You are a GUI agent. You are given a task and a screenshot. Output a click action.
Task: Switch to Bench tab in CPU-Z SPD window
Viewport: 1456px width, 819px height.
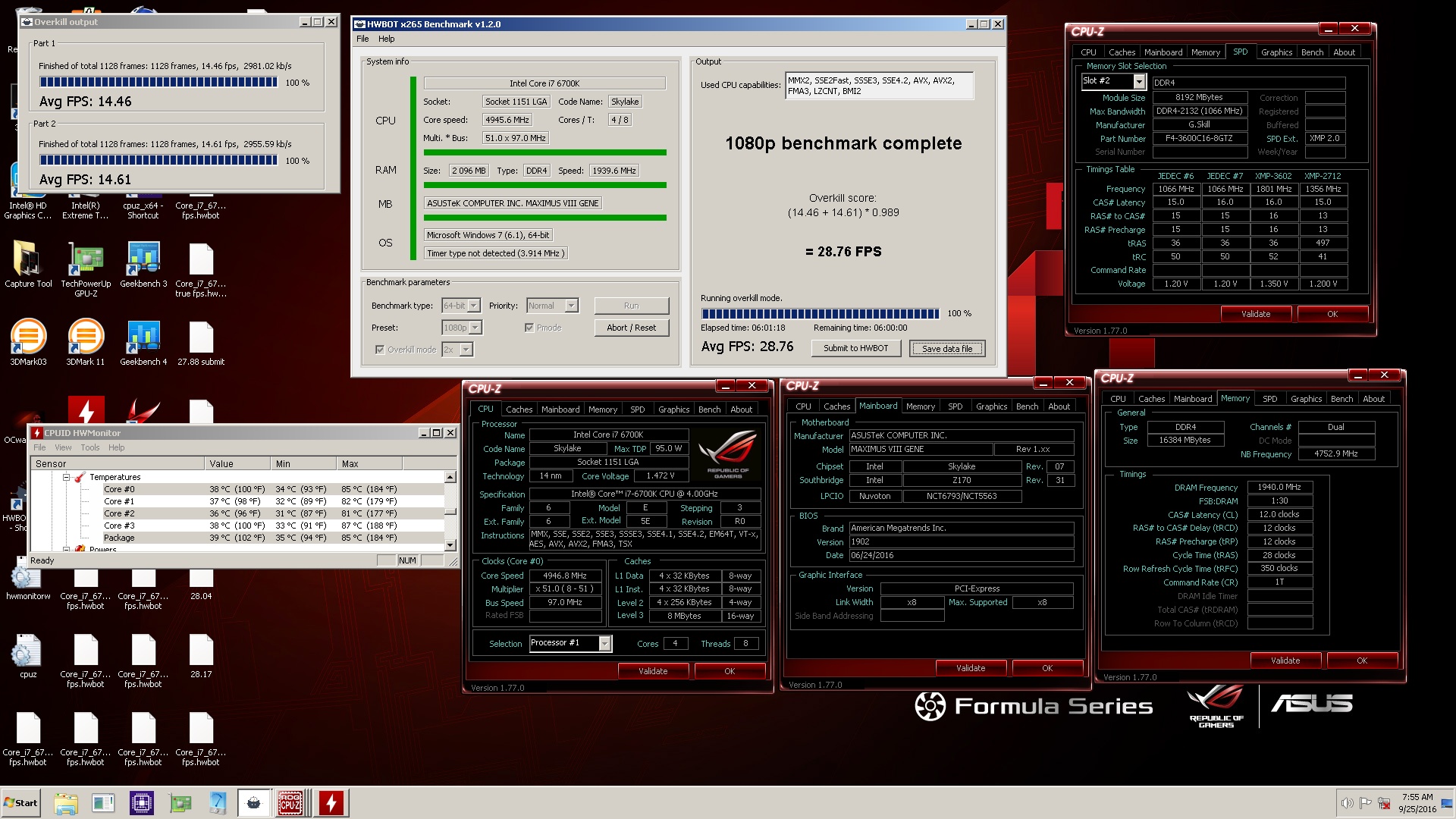(x=1312, y=52)
